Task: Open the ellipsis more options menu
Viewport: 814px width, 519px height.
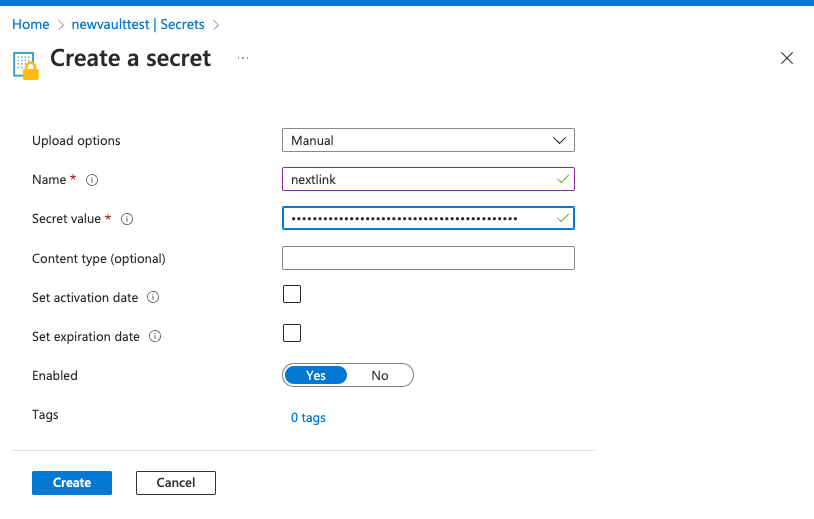Action: [x=243, y=59]
